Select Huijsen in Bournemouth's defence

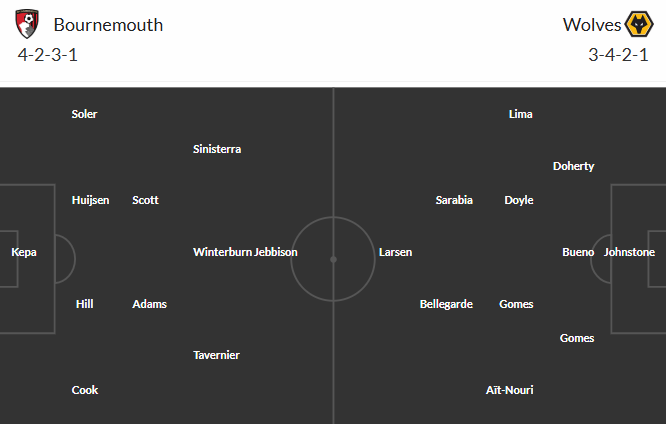click(x=90, y=200)
